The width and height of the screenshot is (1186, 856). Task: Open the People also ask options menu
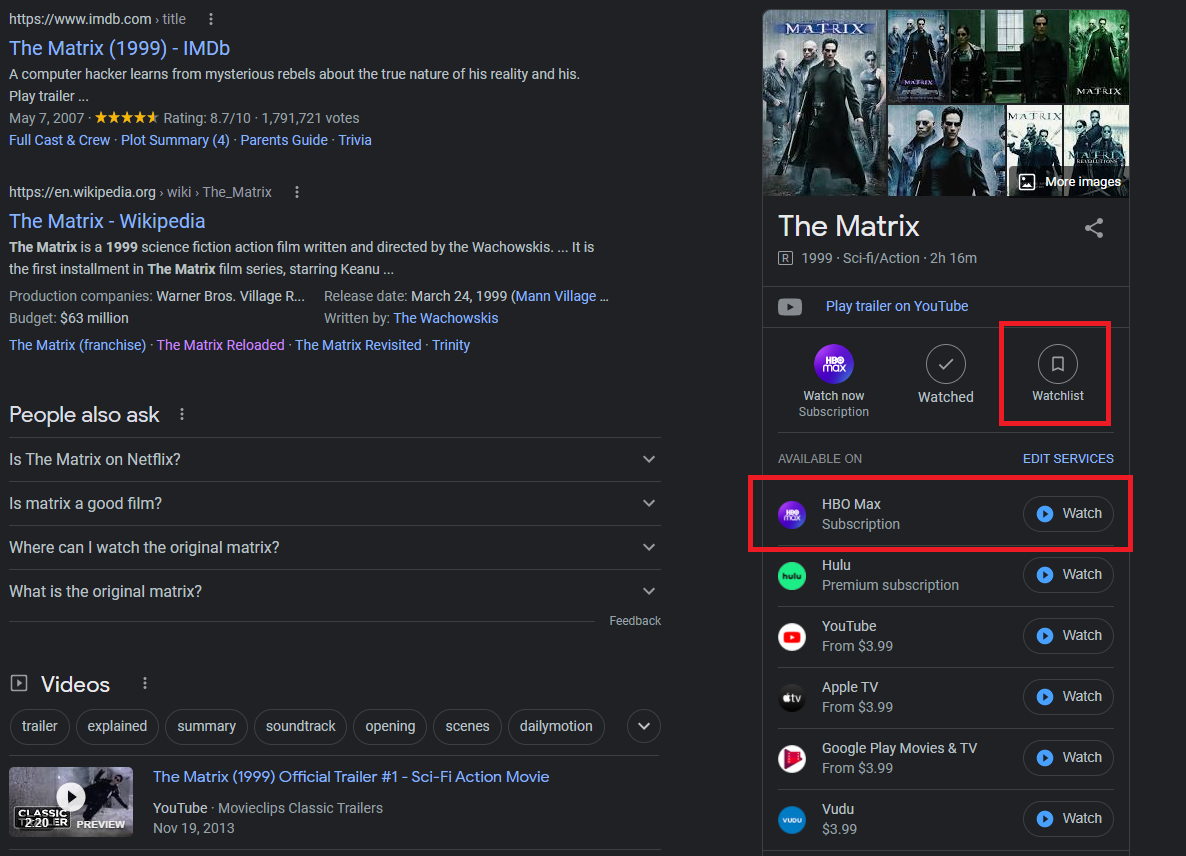coord(182,414)
